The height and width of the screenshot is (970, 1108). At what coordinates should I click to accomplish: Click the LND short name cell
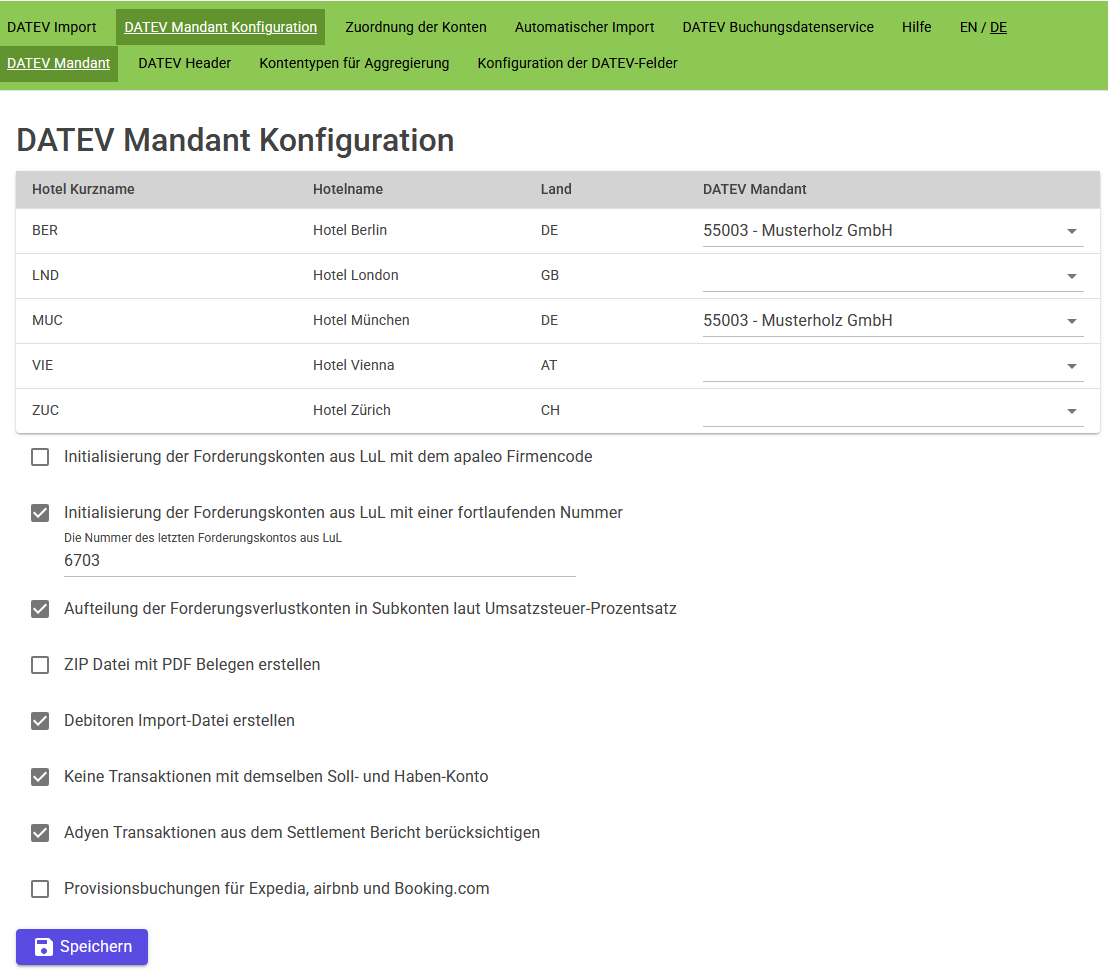(x=45, y=276)
